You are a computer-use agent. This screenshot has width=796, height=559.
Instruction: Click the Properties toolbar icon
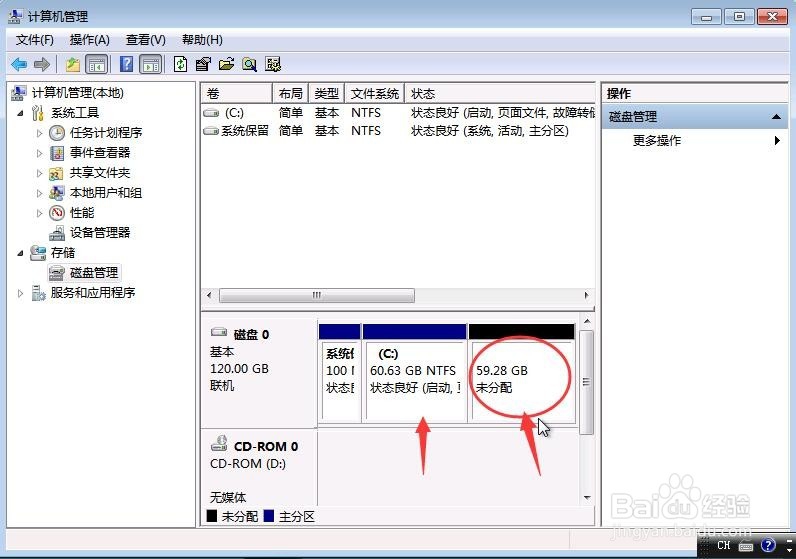pos(203,64)
